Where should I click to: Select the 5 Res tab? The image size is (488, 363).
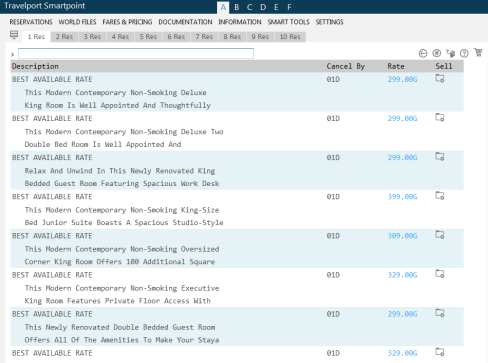[x=148, y=37]
